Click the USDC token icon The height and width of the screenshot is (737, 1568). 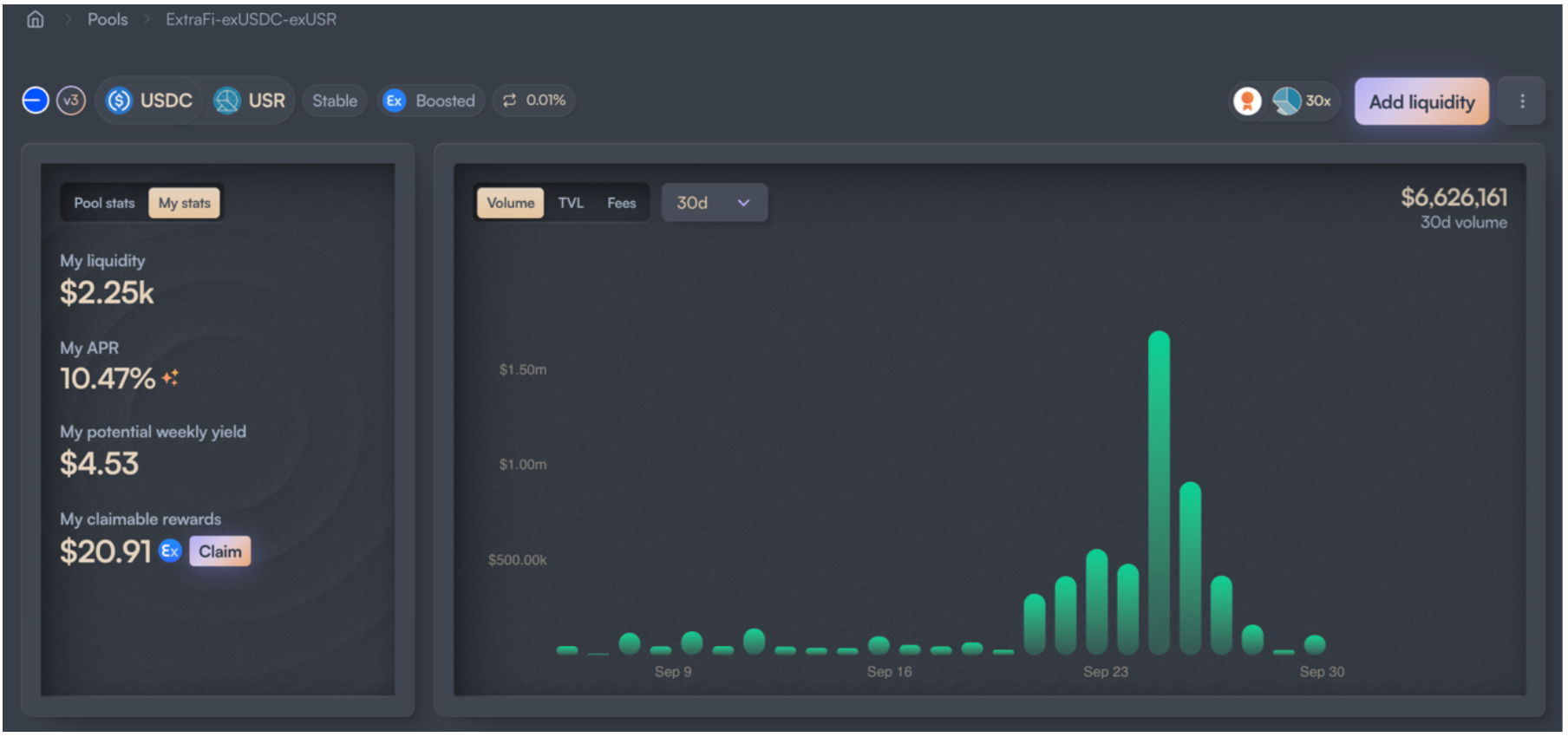119,101
